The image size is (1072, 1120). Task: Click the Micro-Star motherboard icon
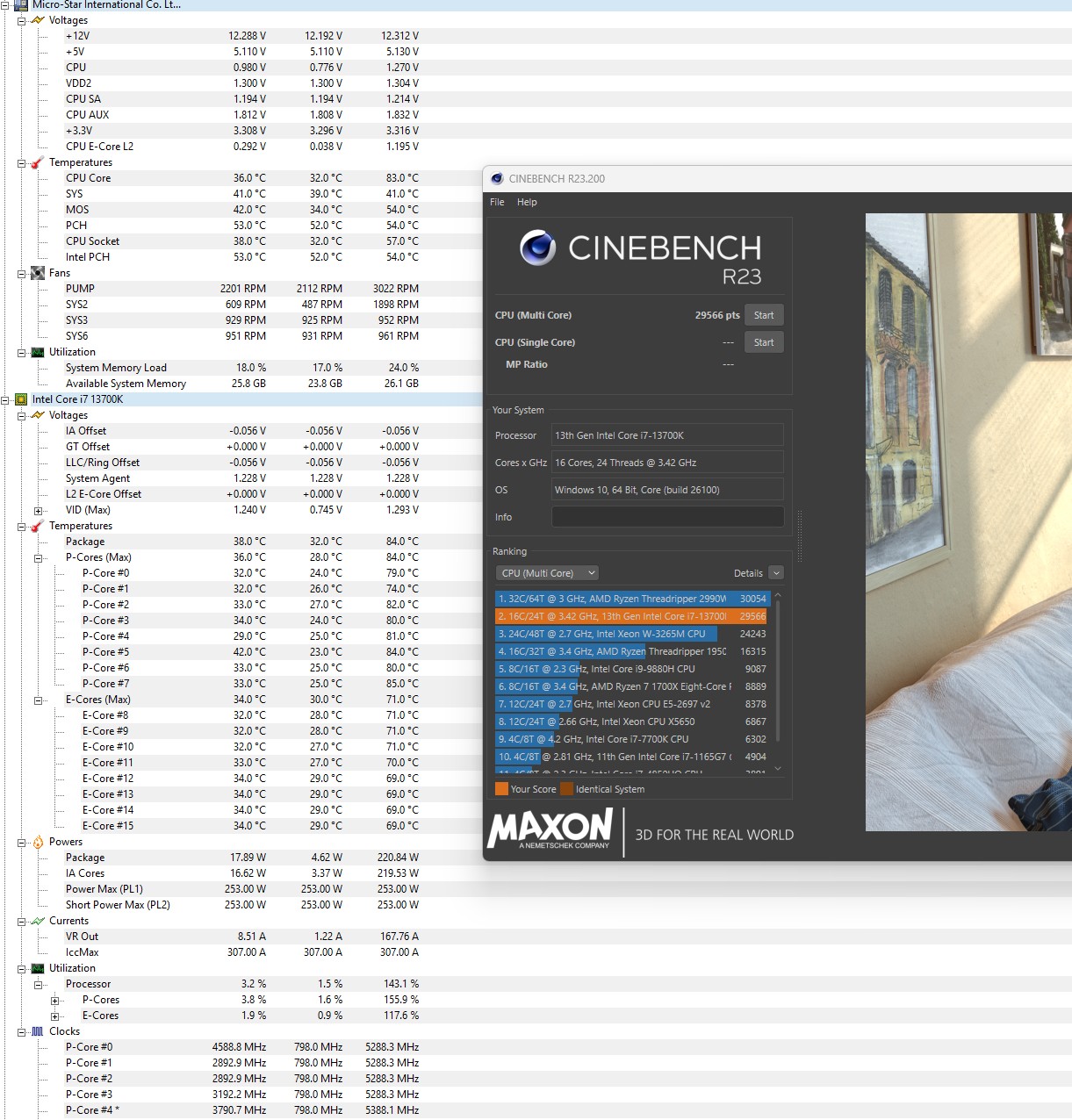tap(21, 5)
